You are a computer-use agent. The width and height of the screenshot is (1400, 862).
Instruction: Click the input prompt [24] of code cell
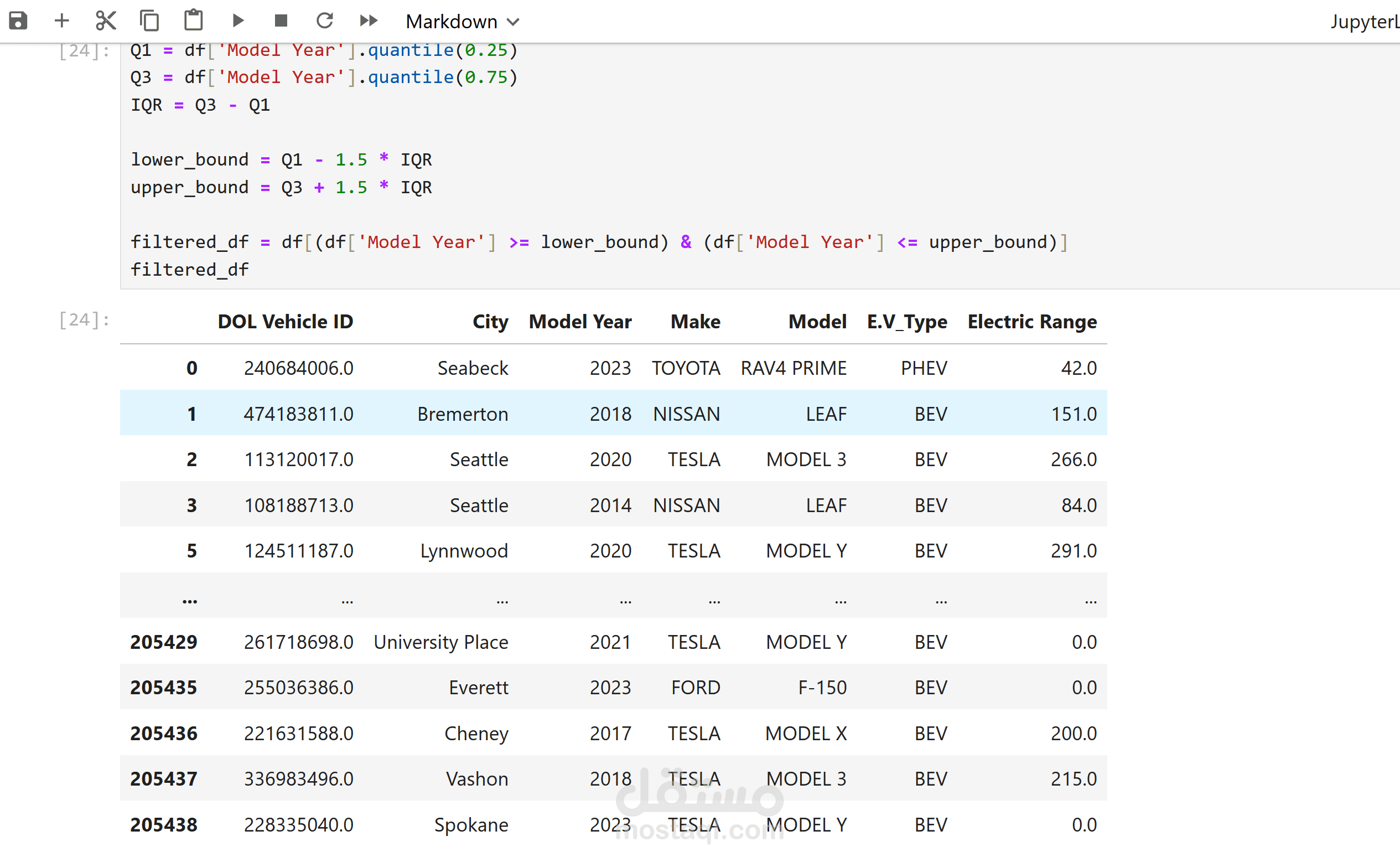[84, 51]
